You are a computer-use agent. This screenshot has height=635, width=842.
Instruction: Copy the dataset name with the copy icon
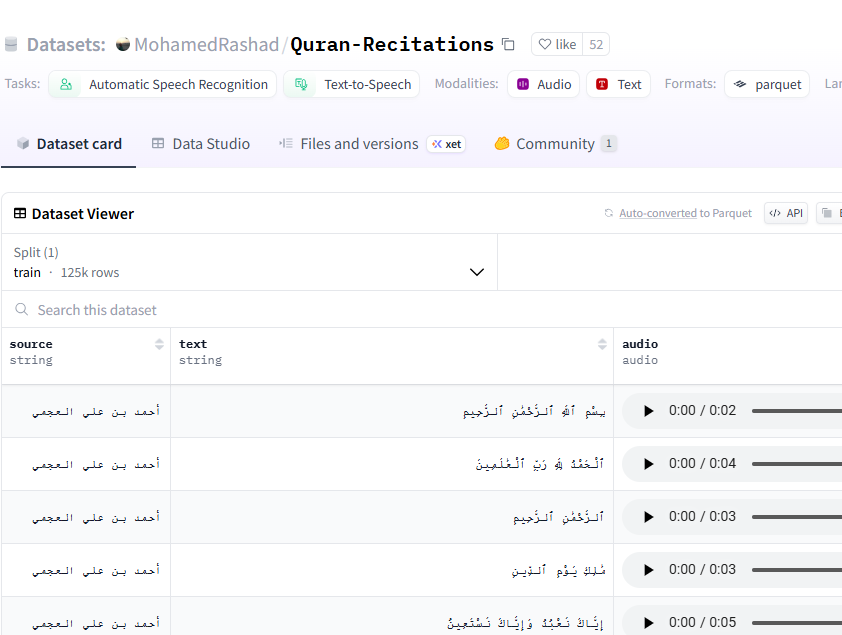508,45
